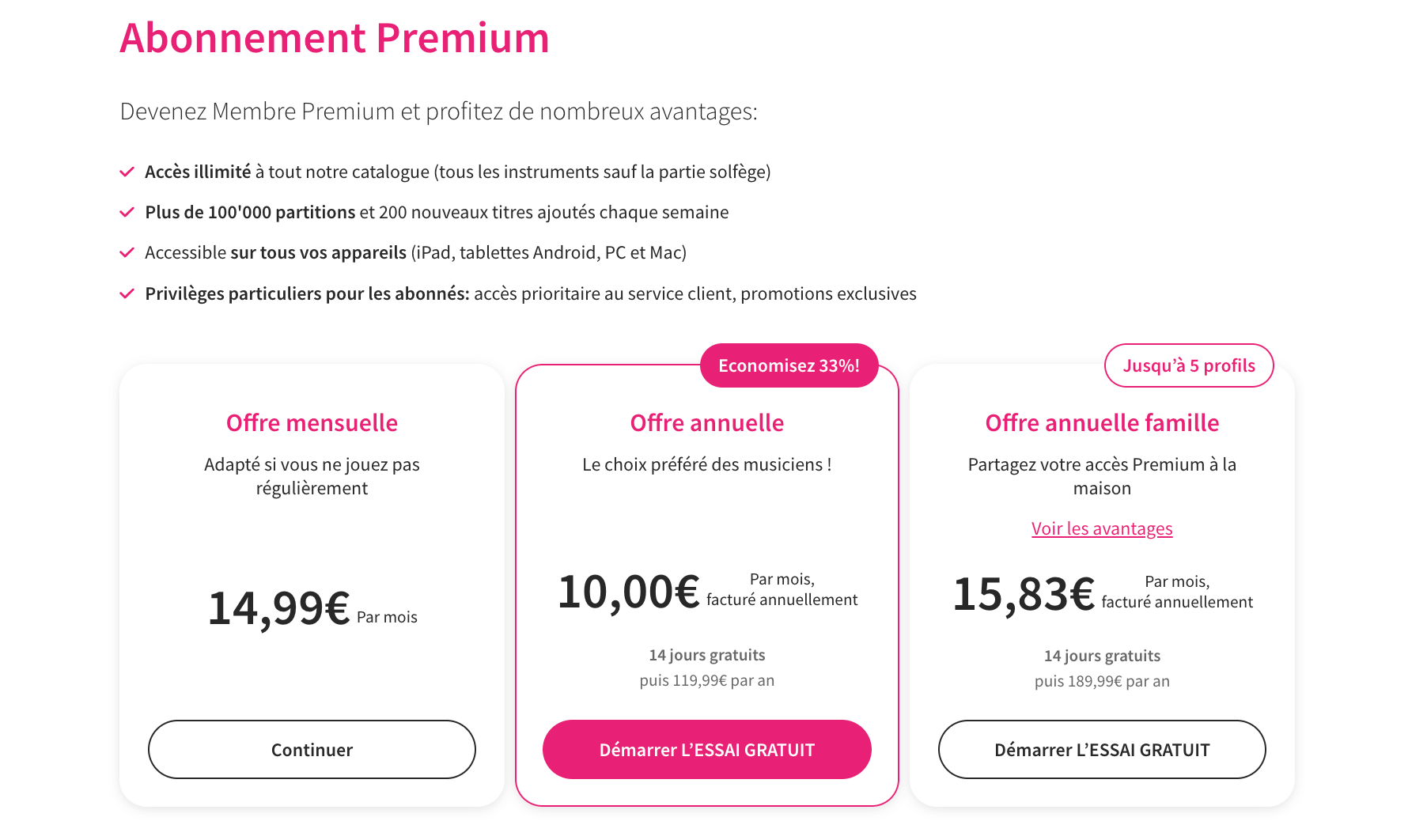Screen dimensions: 1427x840
Task: Start free trial on the annual offer
Action: (706, 749)
